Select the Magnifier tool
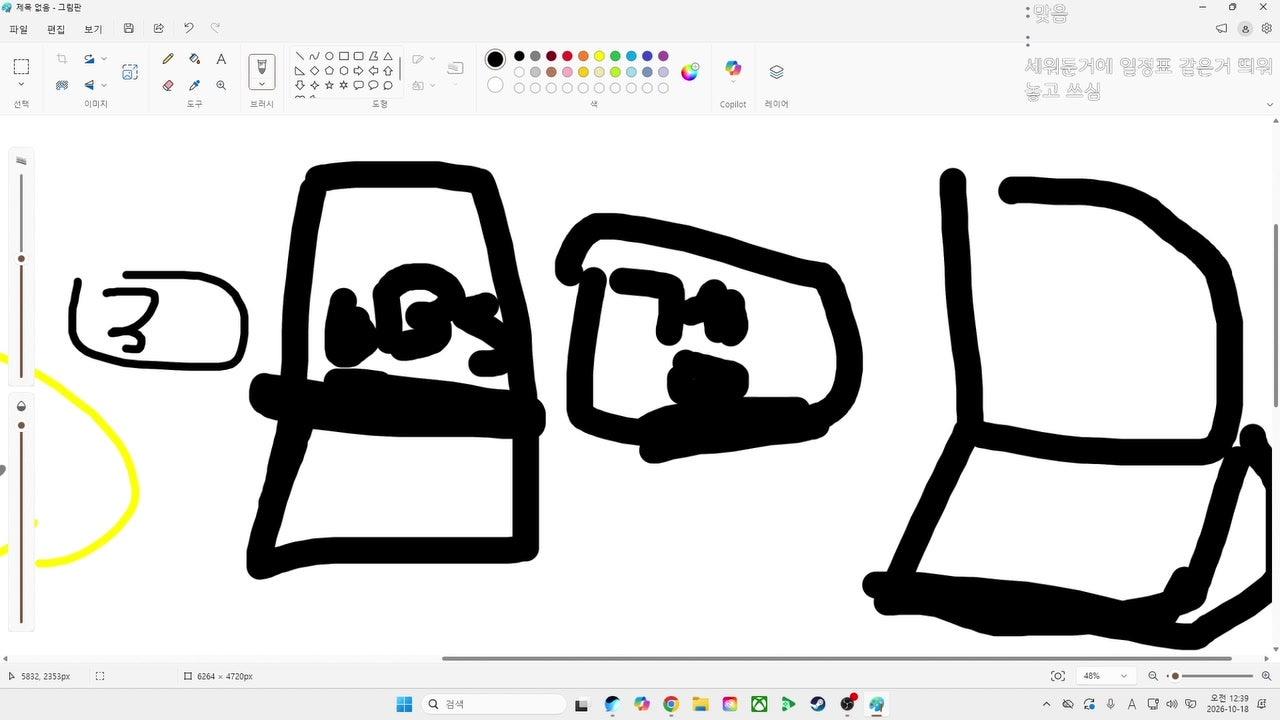 click(x=221, y=86)
